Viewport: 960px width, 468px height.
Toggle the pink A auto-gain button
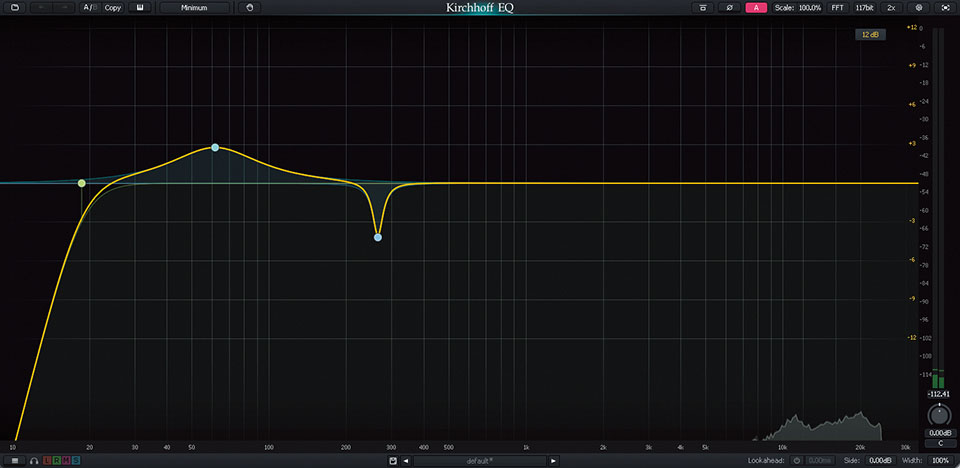click(x=756, y=8)
